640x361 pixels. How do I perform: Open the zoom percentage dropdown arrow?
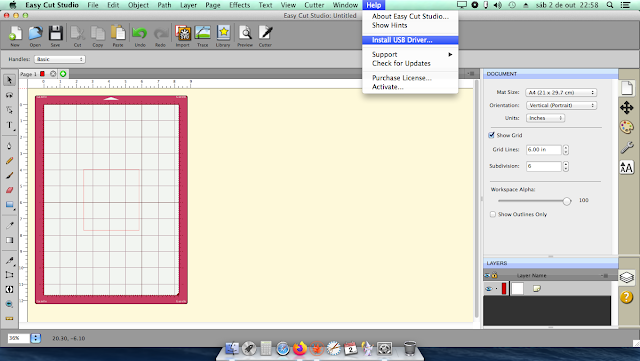coord(36,338)
